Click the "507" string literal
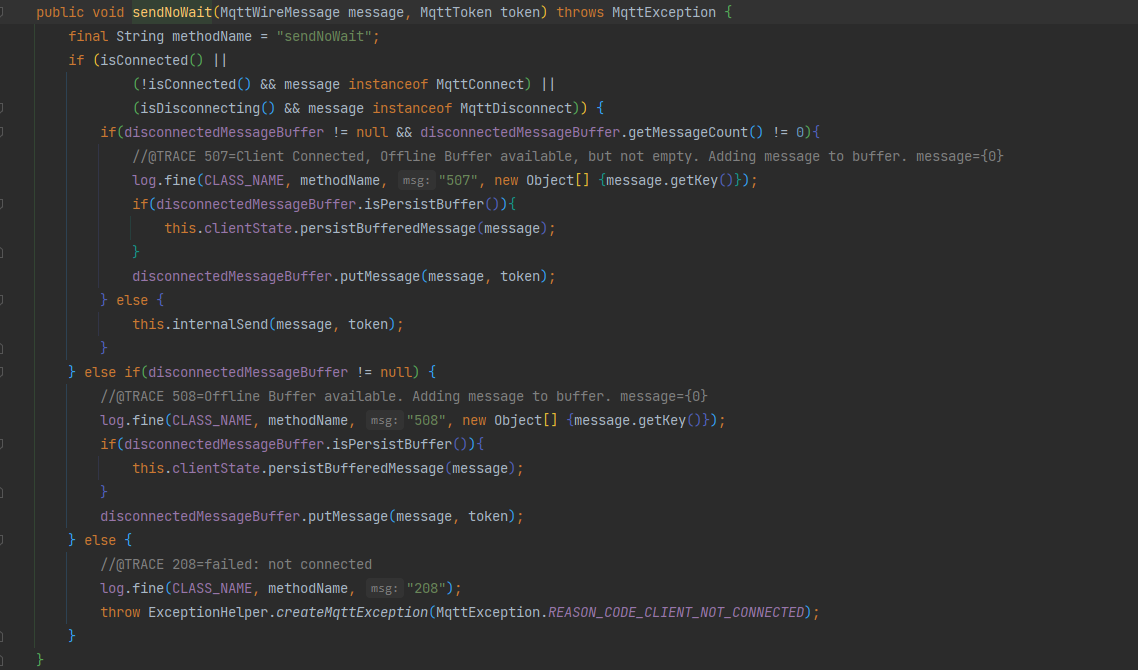The image size is (1138, 670). point(458,180)
